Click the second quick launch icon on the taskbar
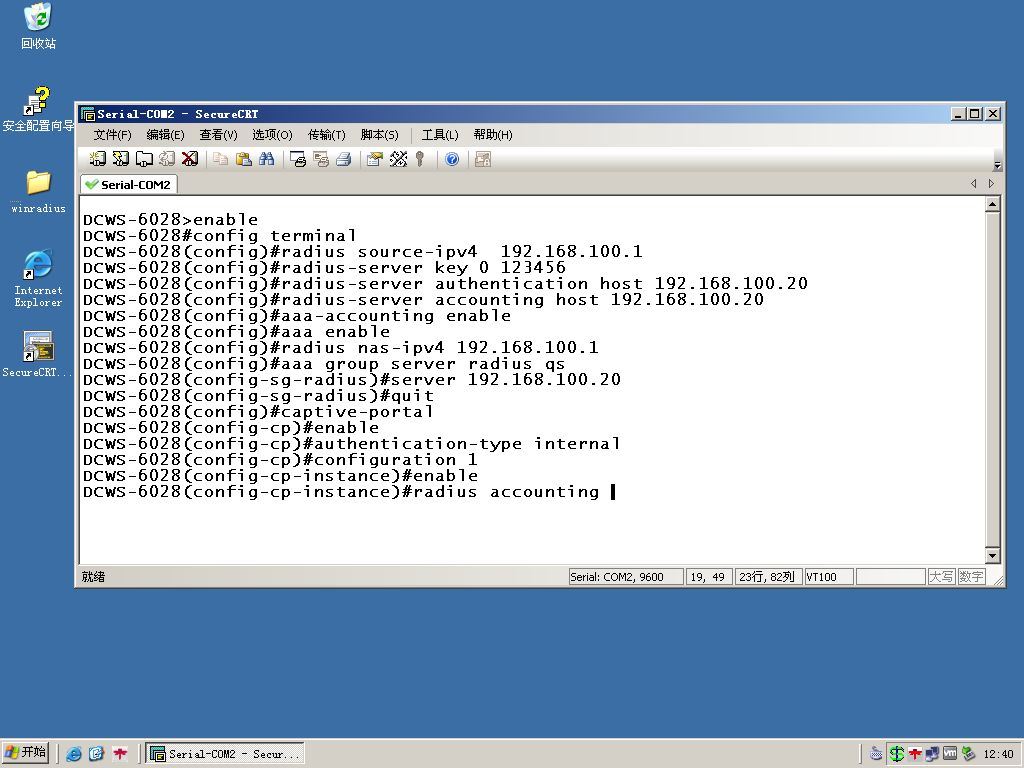 97,754
